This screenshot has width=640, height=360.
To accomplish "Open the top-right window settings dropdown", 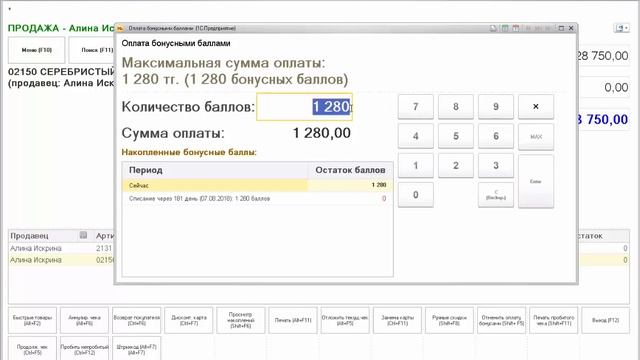I will point(622,28).
